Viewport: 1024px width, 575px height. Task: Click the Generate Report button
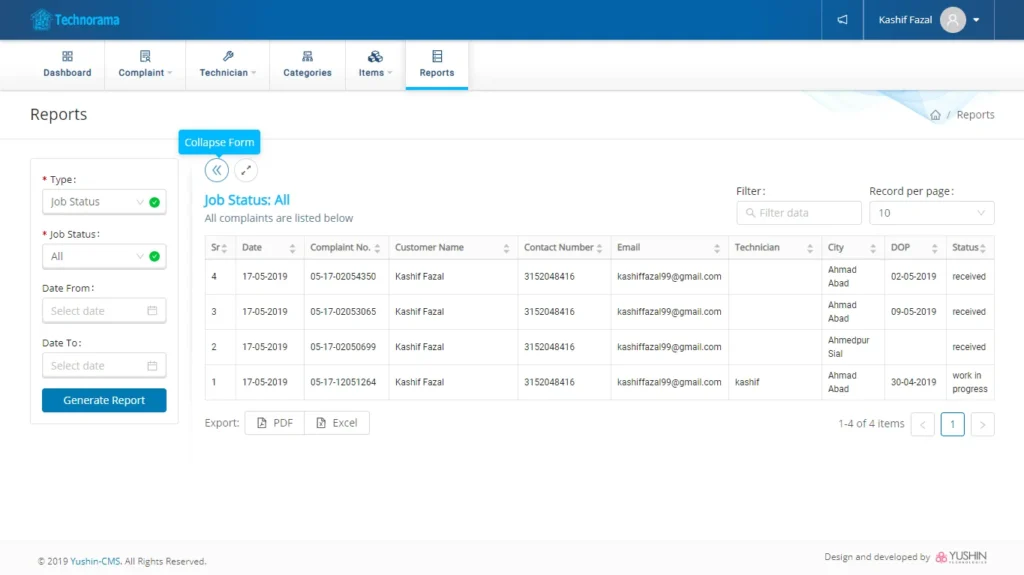(104, 400)
